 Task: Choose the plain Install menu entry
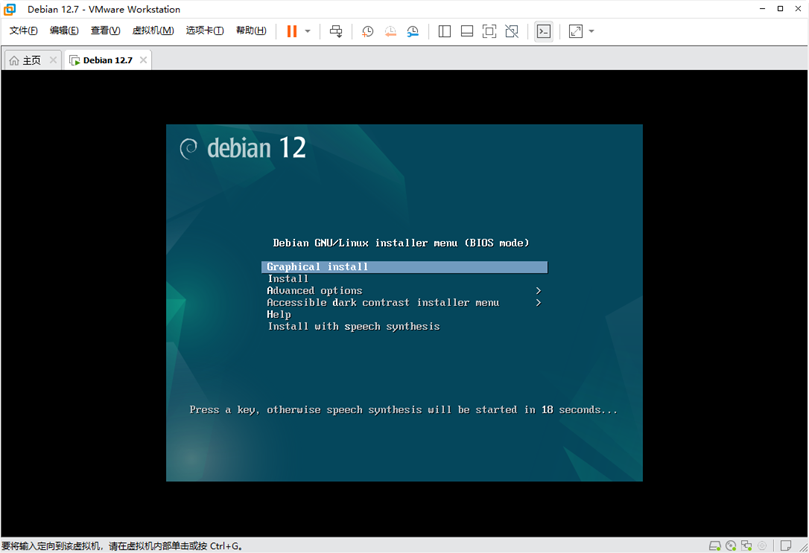(404, 279)
